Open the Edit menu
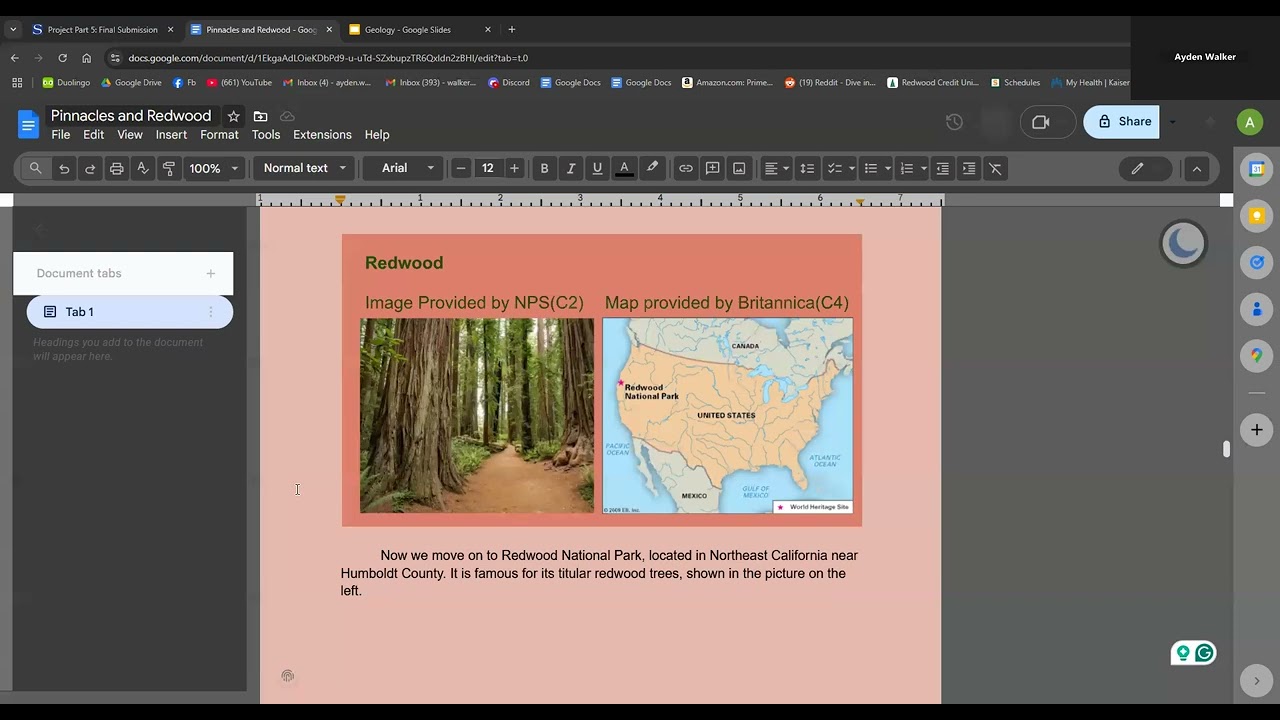 [x=94, y=135]
